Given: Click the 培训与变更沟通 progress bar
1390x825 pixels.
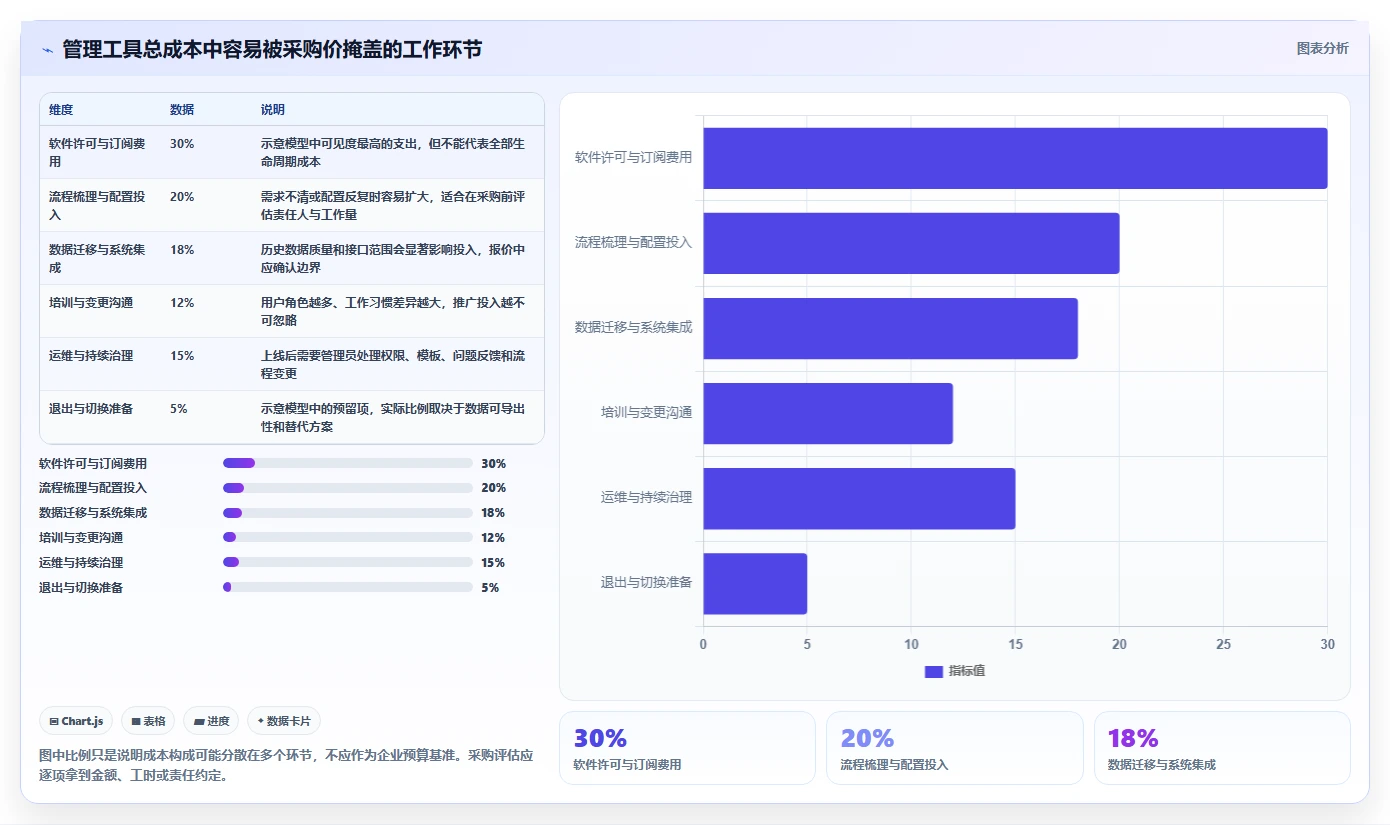Looking at the screenshot, I should 347,538.
